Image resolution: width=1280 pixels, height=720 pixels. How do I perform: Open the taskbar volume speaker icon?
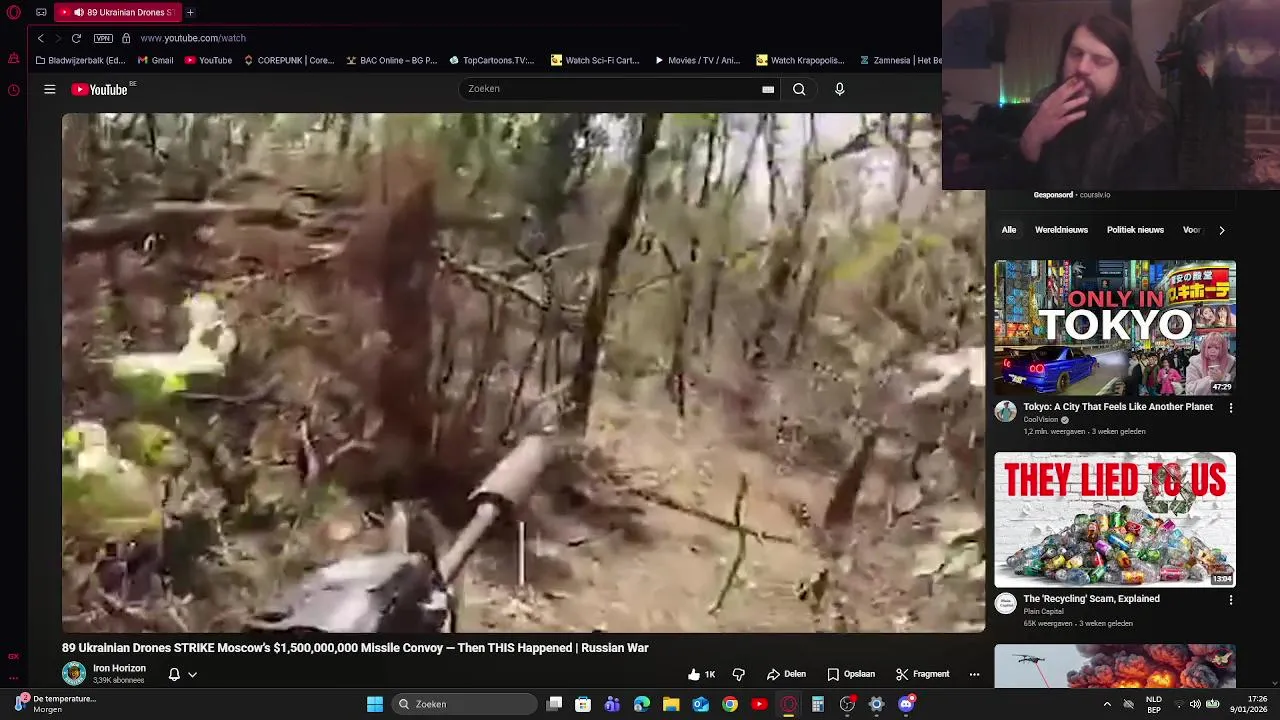point(1195,704)
